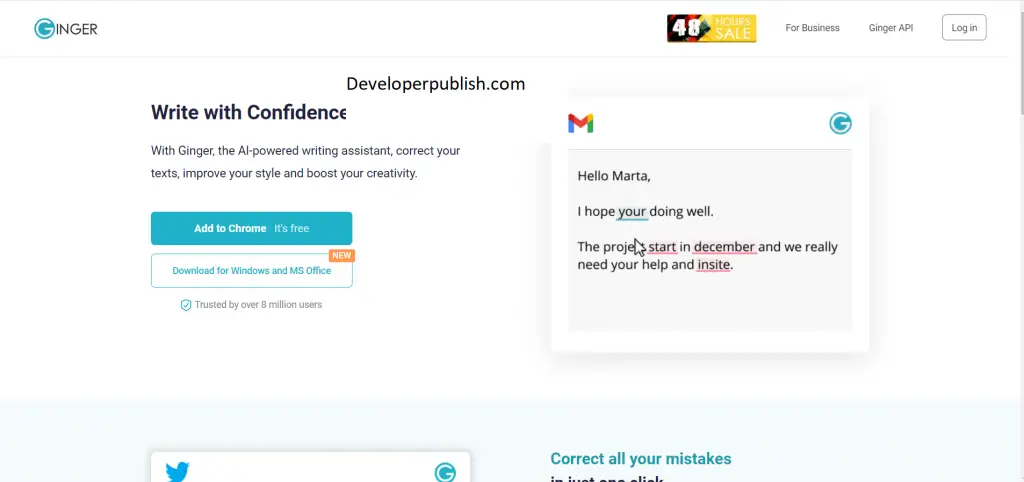Viewport: 1024px width, 482px height.
Task: Click the underlined word "your" in the email
Action: coord(632,212)
